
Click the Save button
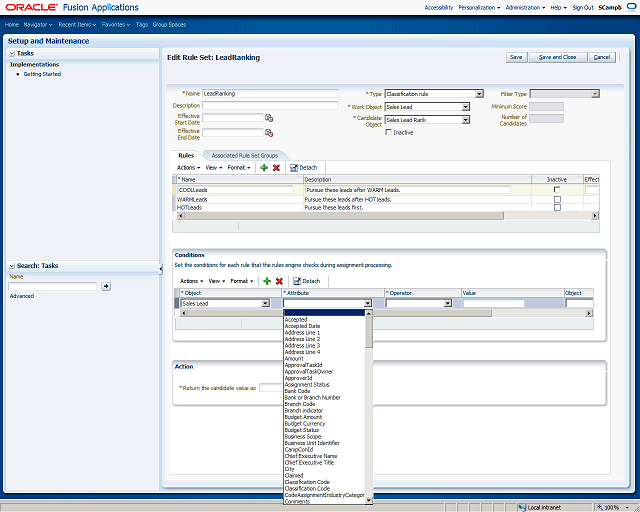click(x=516, y=57)
